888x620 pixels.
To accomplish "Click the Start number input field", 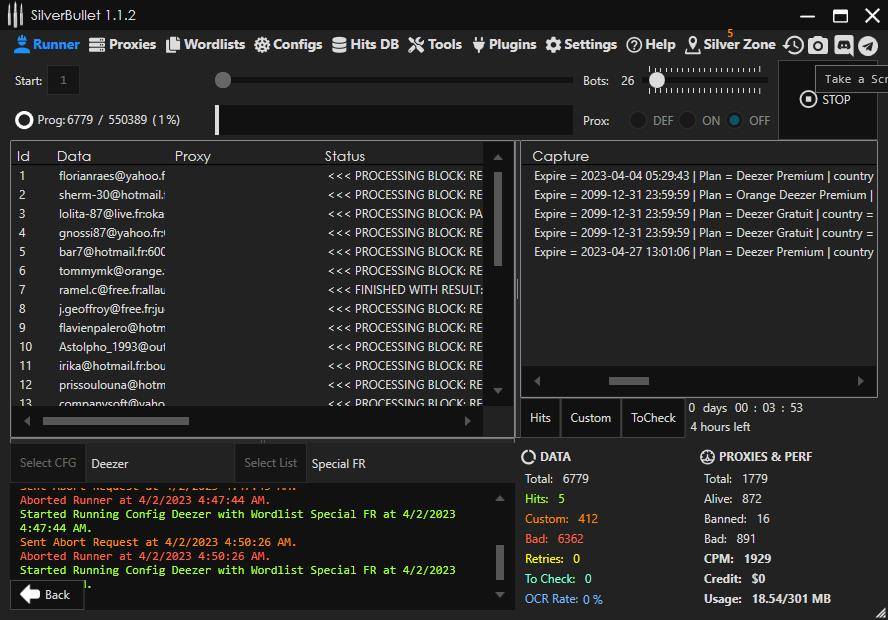I will click(63, 80).
